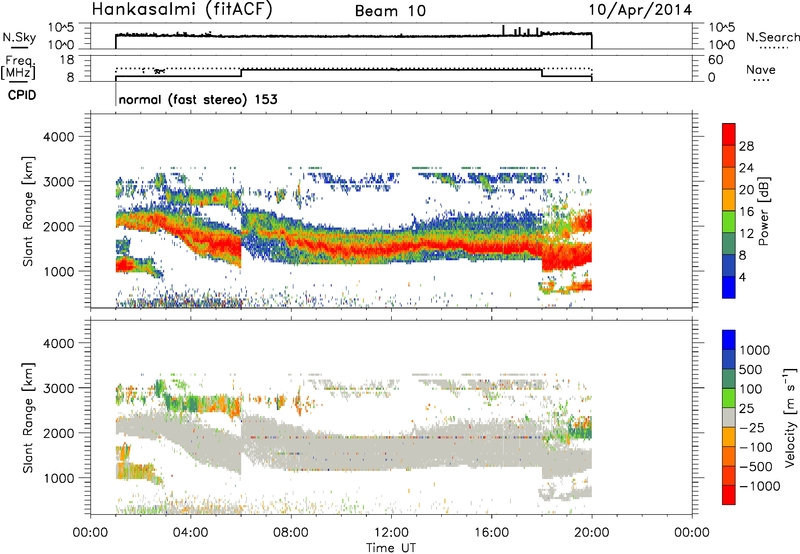Click the Slant Range label of power panel
Screen dimensions: 800x554
28,211
